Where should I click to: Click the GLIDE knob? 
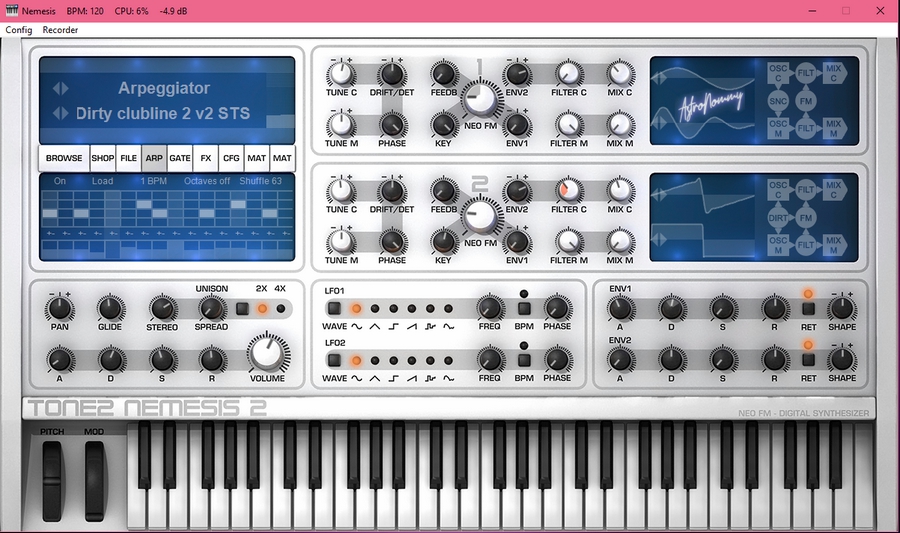click(110, 309)
